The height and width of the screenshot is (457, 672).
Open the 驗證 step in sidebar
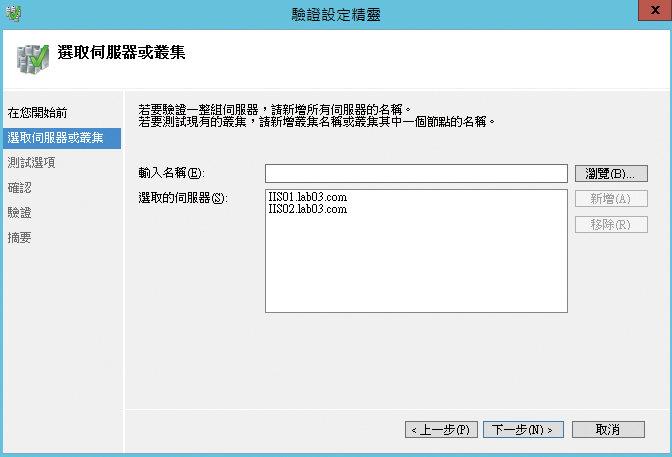(x=20, y=212)
